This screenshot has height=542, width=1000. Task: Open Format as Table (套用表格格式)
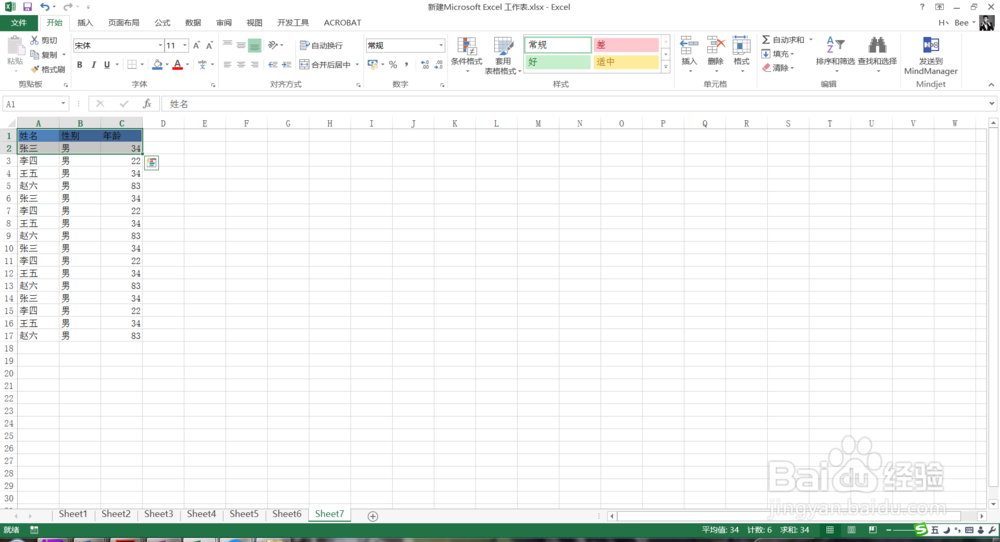[x=503, y=55]
